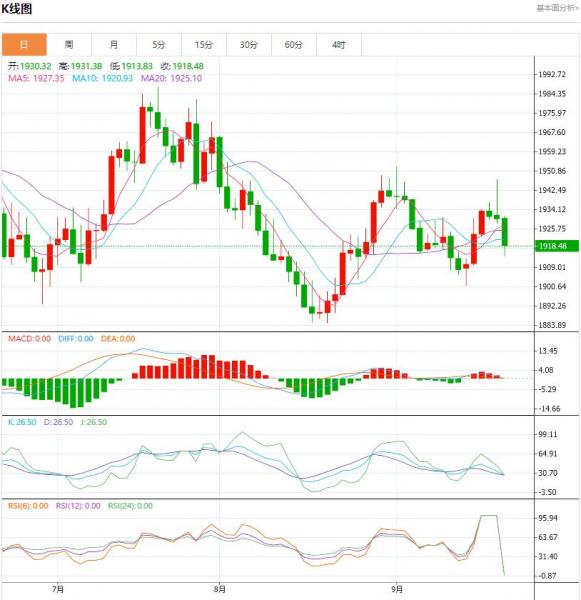Click the DIFF:0.00 legend label

click(76, 339)
